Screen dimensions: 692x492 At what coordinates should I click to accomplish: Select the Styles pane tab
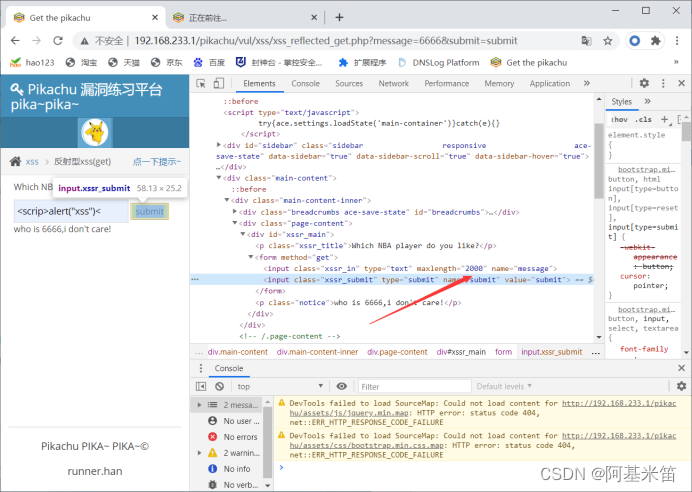[x=621, y=101]
